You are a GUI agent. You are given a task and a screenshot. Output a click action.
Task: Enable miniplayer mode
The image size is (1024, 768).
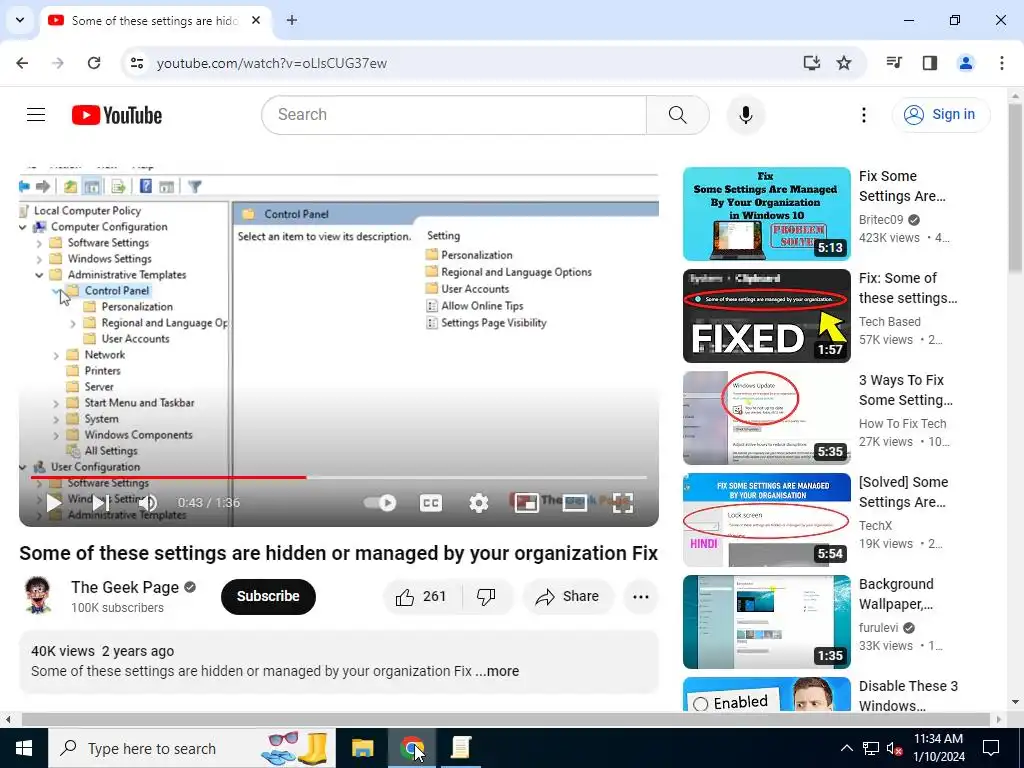click(x=526, y=503)
